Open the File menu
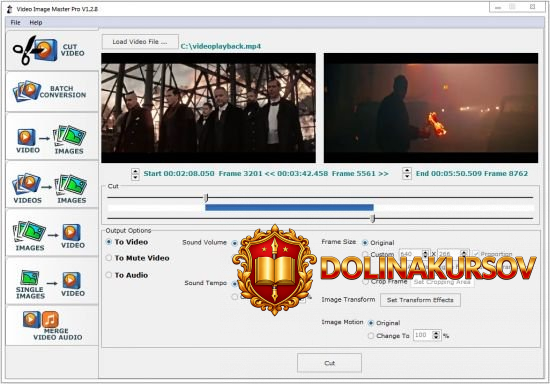The image size is (550, 384). coord(15,22)
